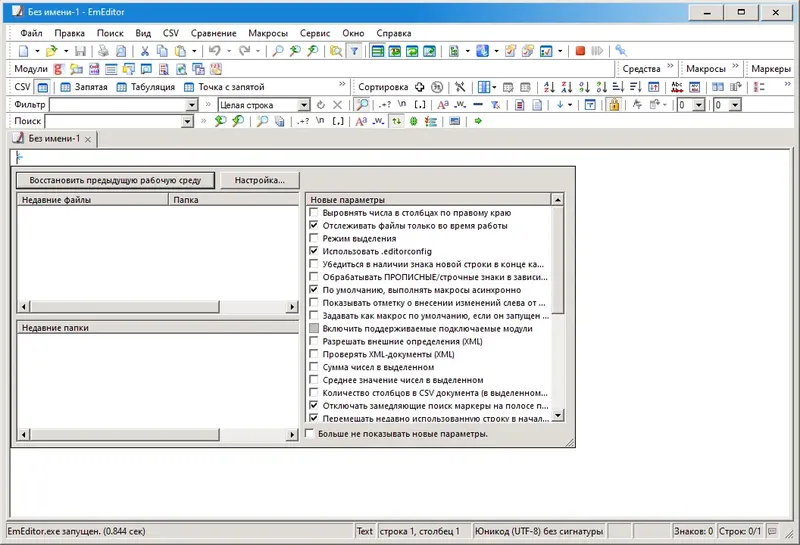
Task: Uncheck 'Использовать .editorconfig'
Action: click(314, 251)
